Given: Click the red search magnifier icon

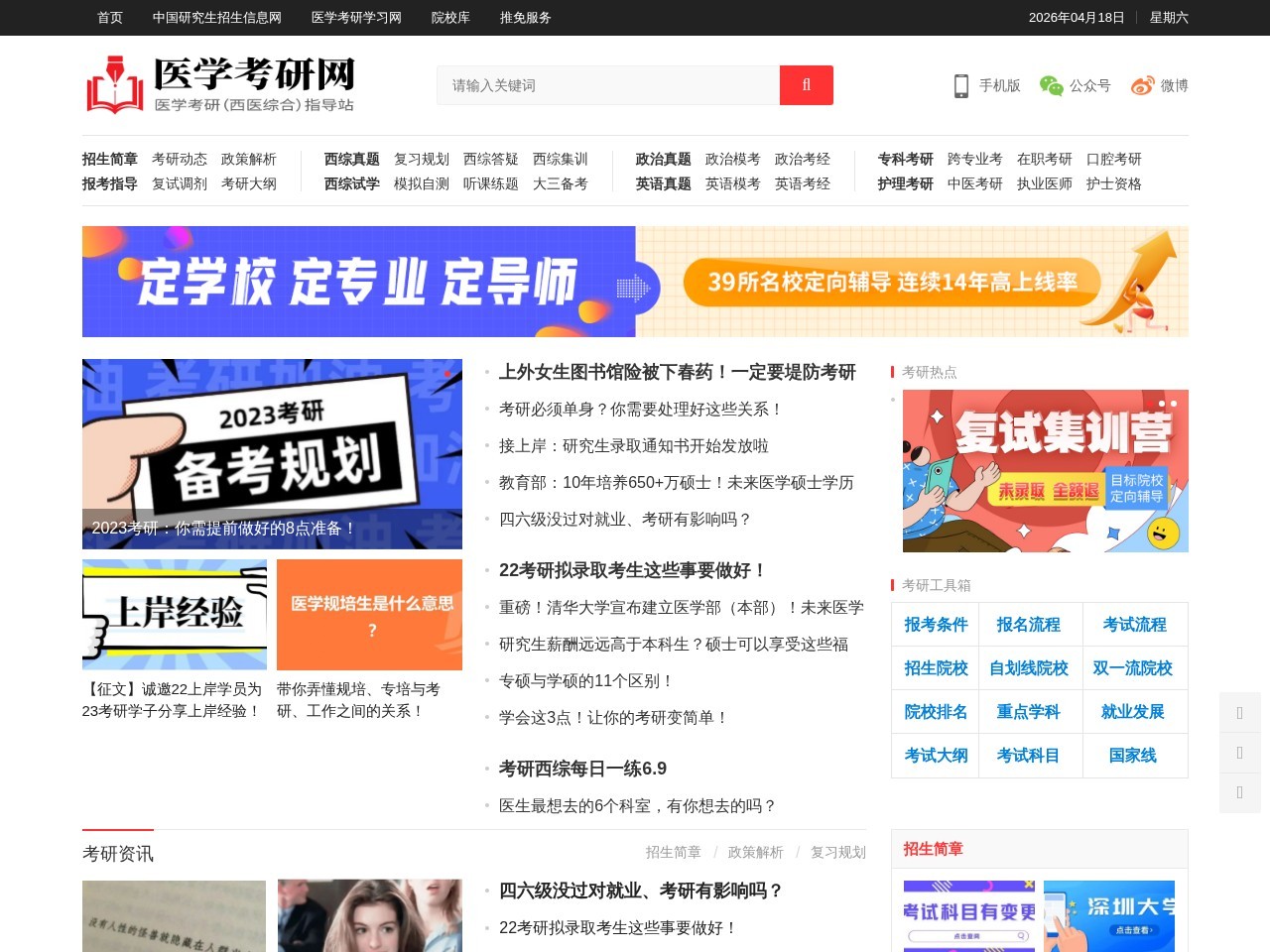Looking at the screenshot, I should [x=806, y=85].
